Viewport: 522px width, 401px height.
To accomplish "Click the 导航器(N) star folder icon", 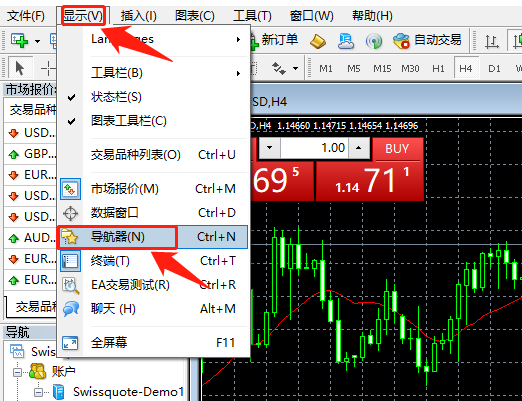I will pyautogui.click(x=70, y=237).
